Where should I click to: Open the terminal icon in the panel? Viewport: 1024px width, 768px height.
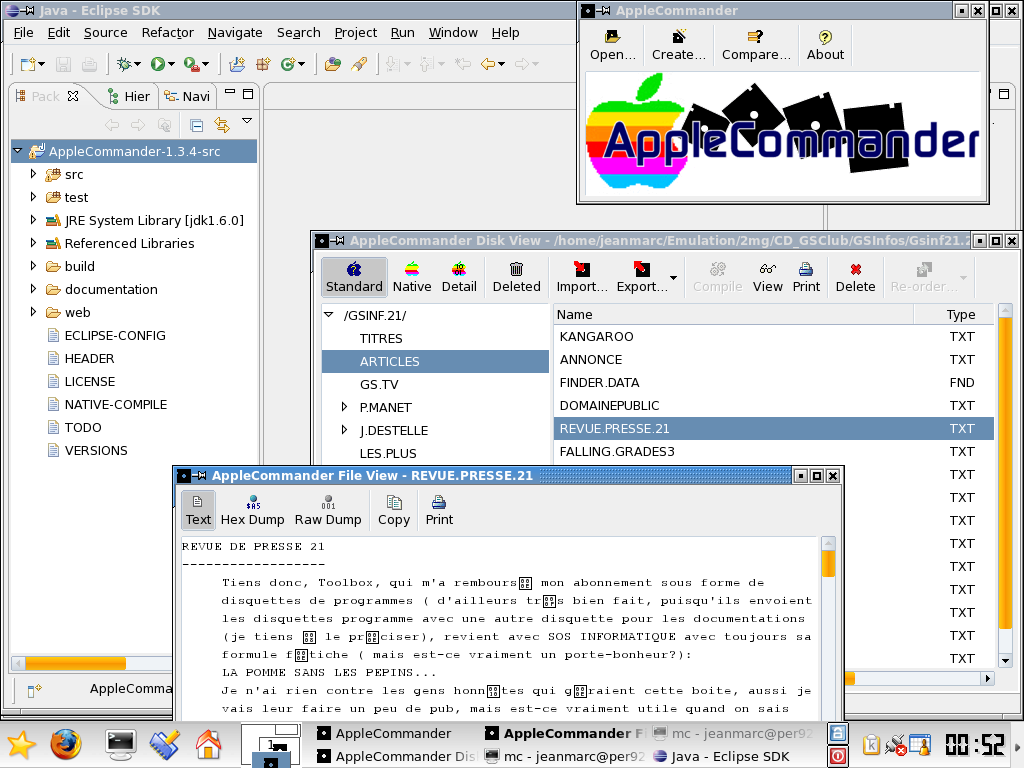[121, 744]
